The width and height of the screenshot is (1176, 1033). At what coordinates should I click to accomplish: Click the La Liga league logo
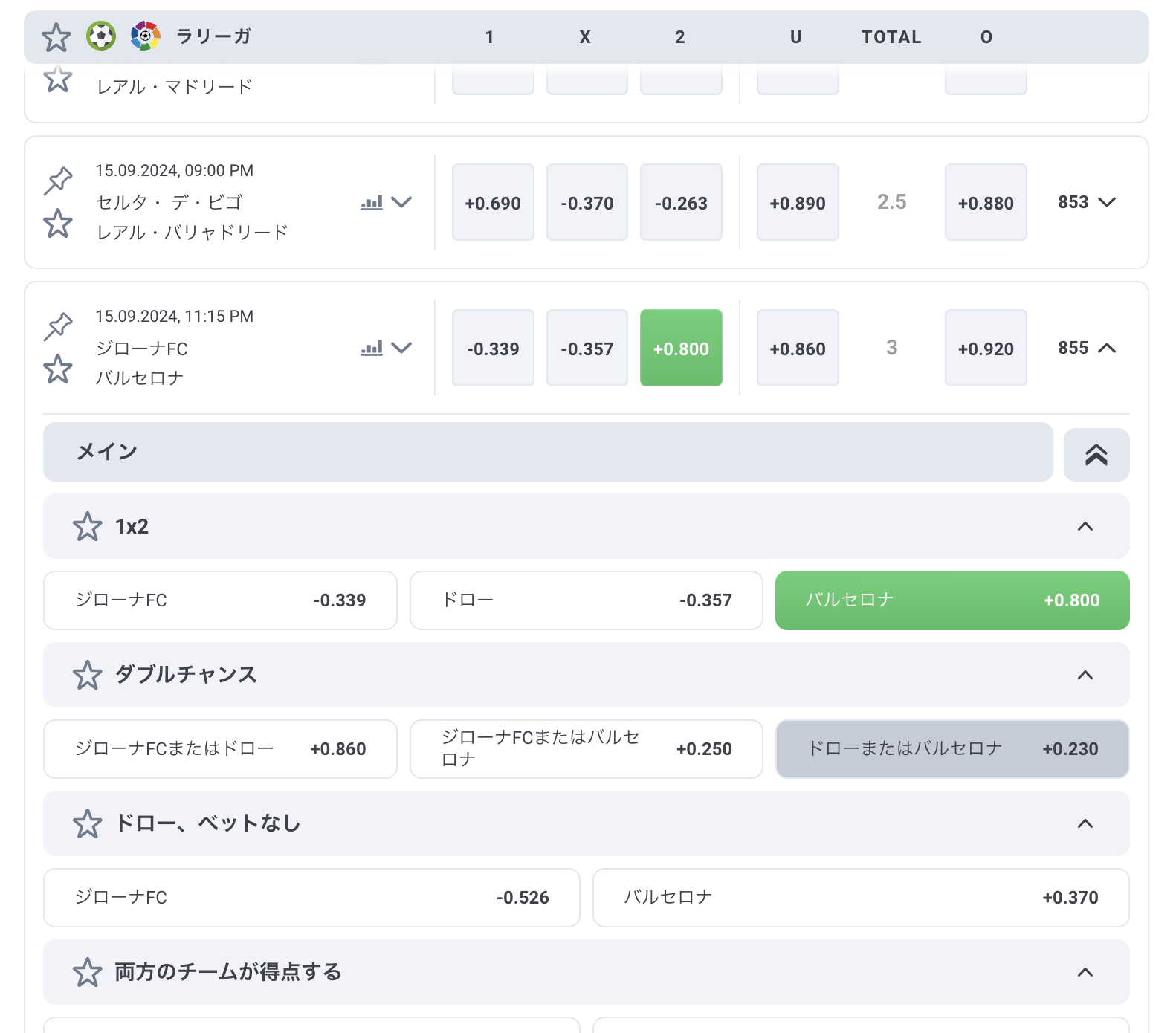coord(145,36)
